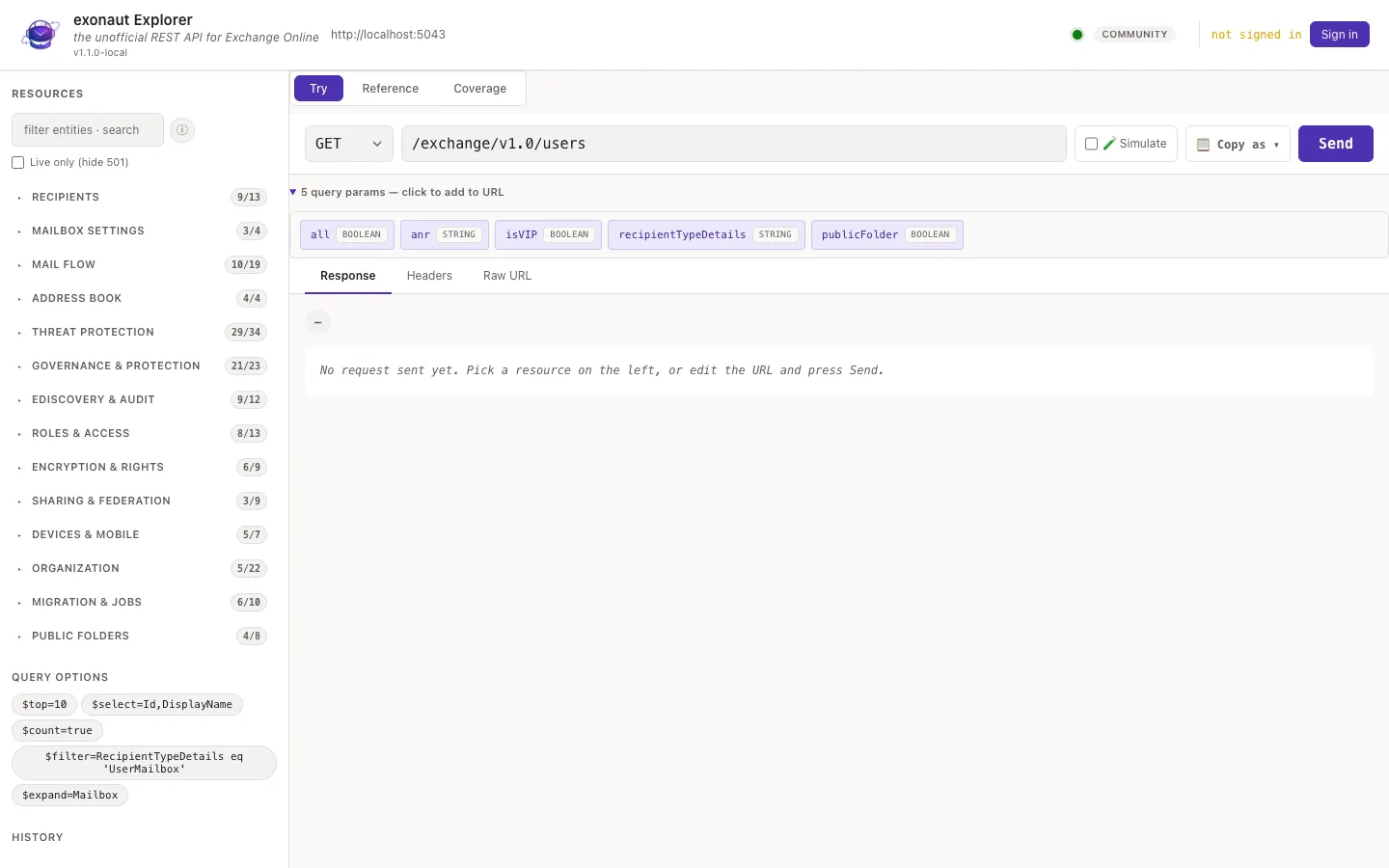Click the /exchange/v1.0/users URL field
Viewport: 1389px width, 868px height.
(x=734, y=144)
